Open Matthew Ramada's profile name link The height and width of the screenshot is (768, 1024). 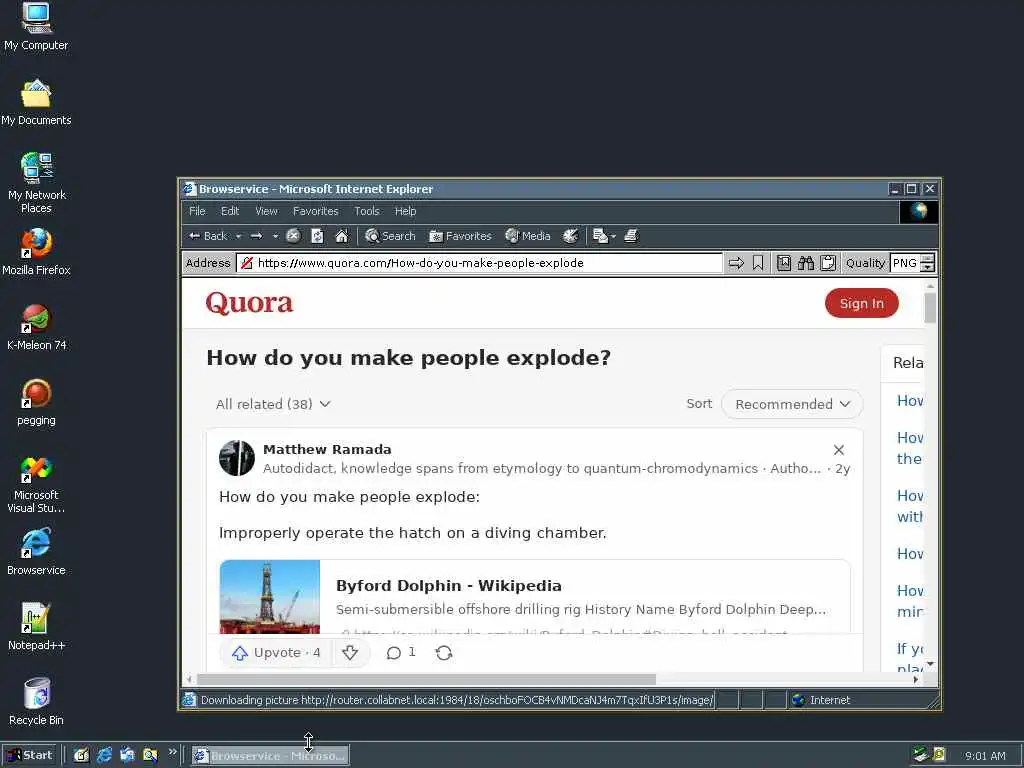pos(327,449)
